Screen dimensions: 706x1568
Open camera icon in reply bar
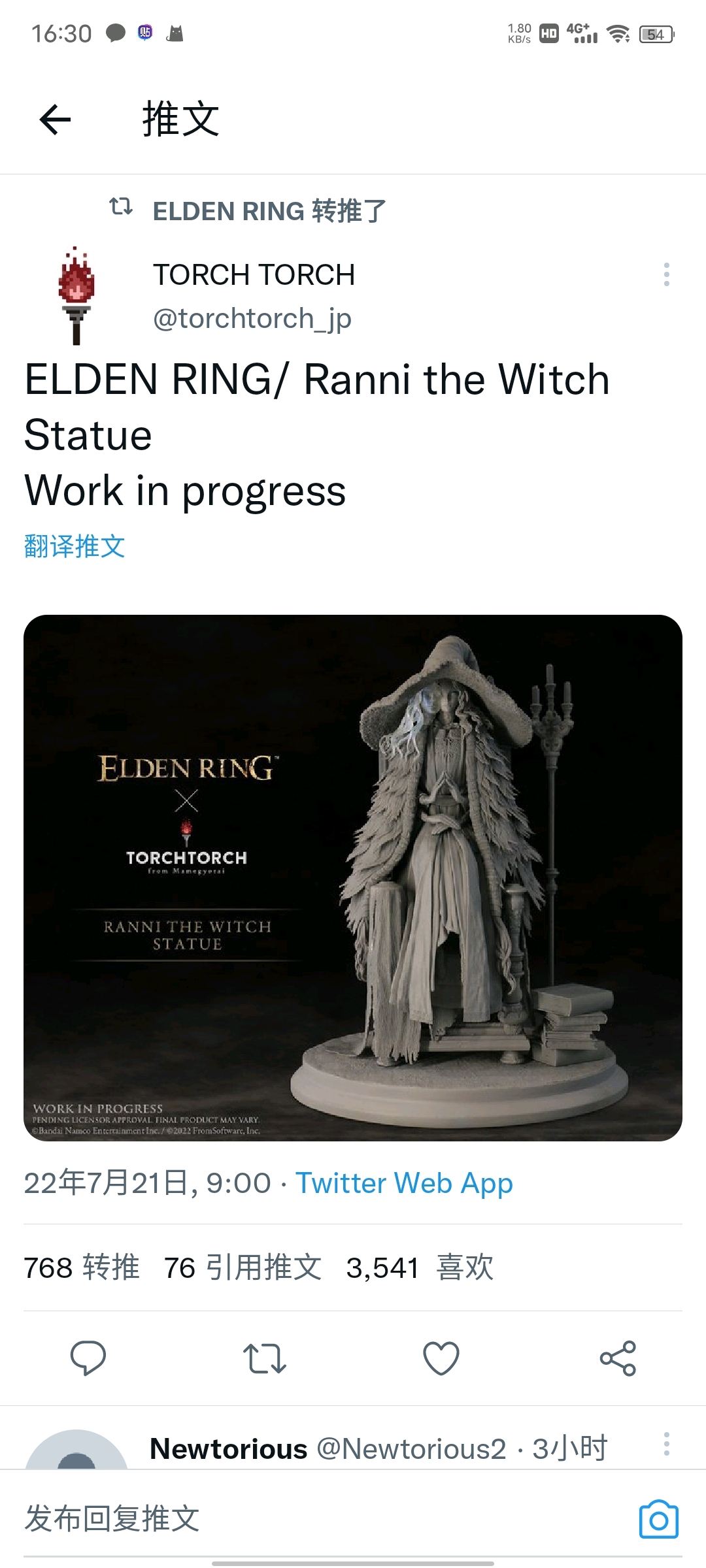click(658, 1519)
